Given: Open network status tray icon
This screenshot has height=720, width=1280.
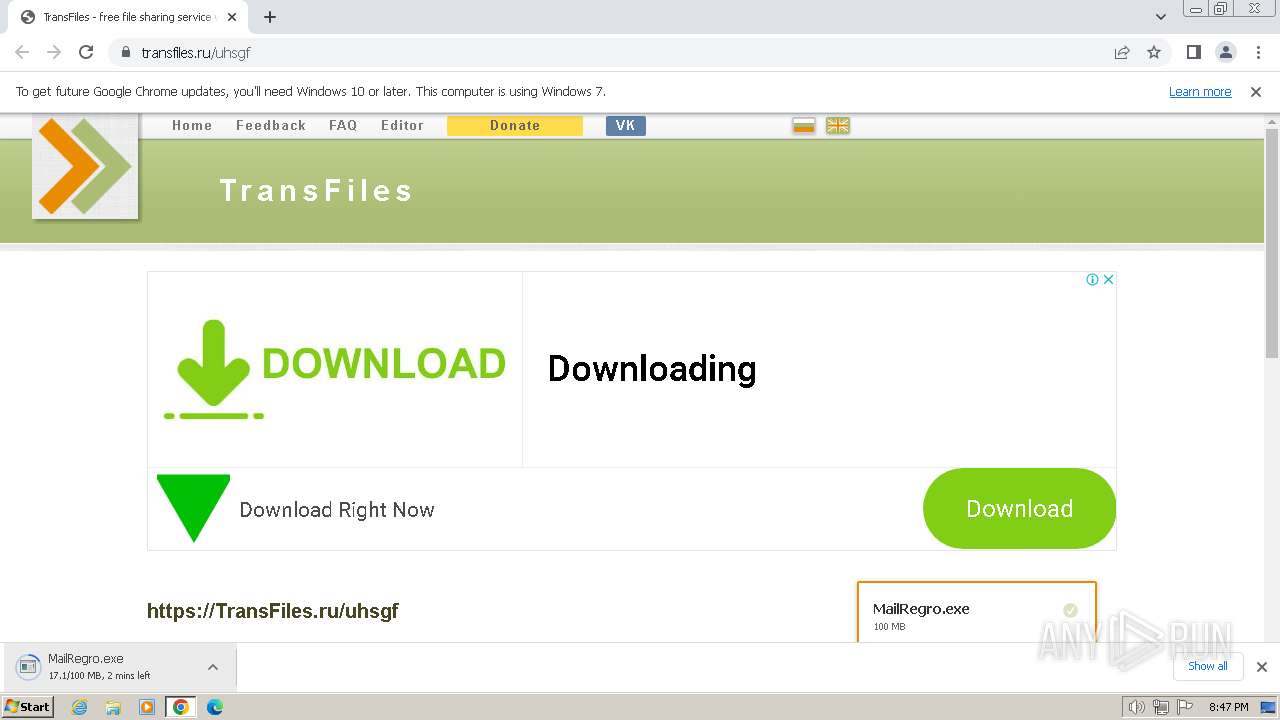Looking at the screenshot, I should (1161, 707).
